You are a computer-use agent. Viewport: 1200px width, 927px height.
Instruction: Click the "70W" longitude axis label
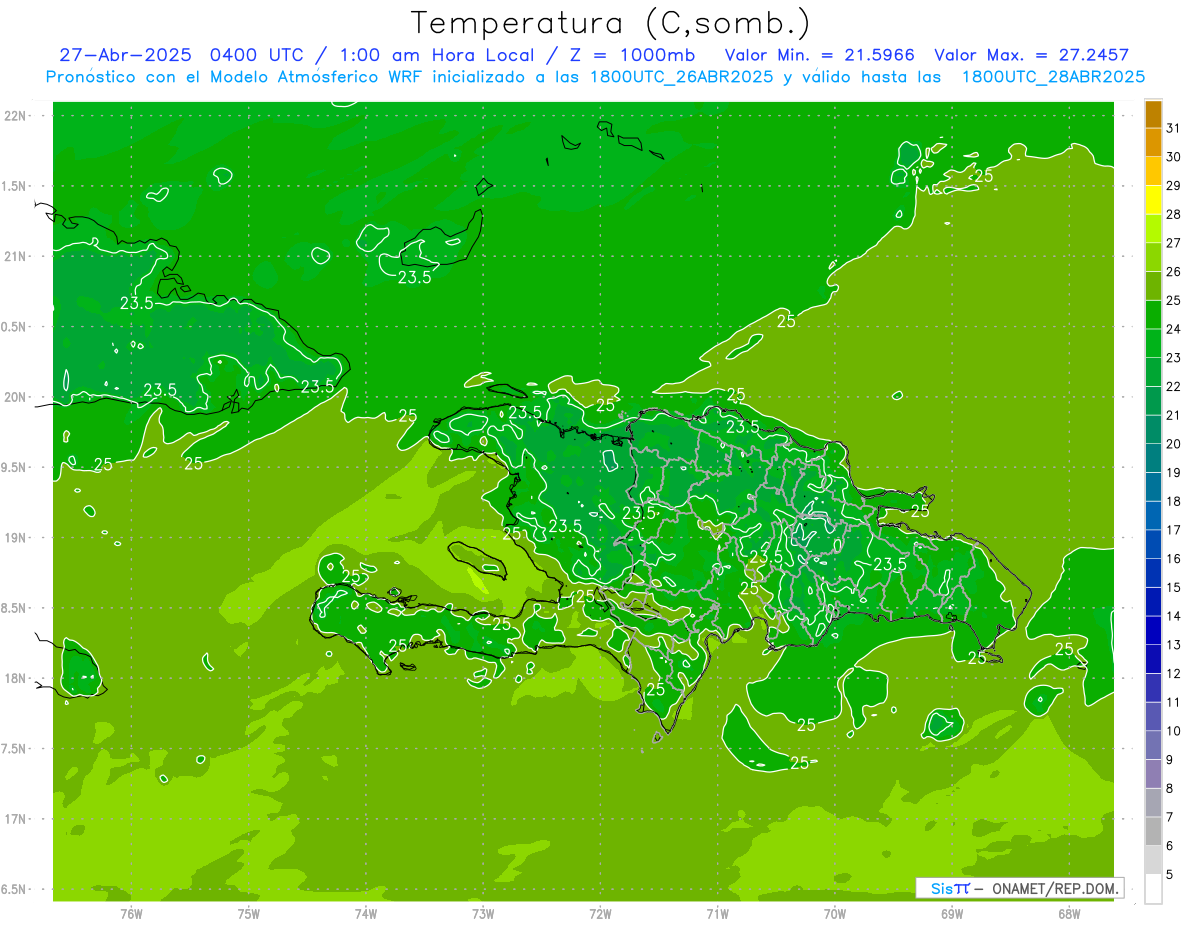click(x=835, y=914)
